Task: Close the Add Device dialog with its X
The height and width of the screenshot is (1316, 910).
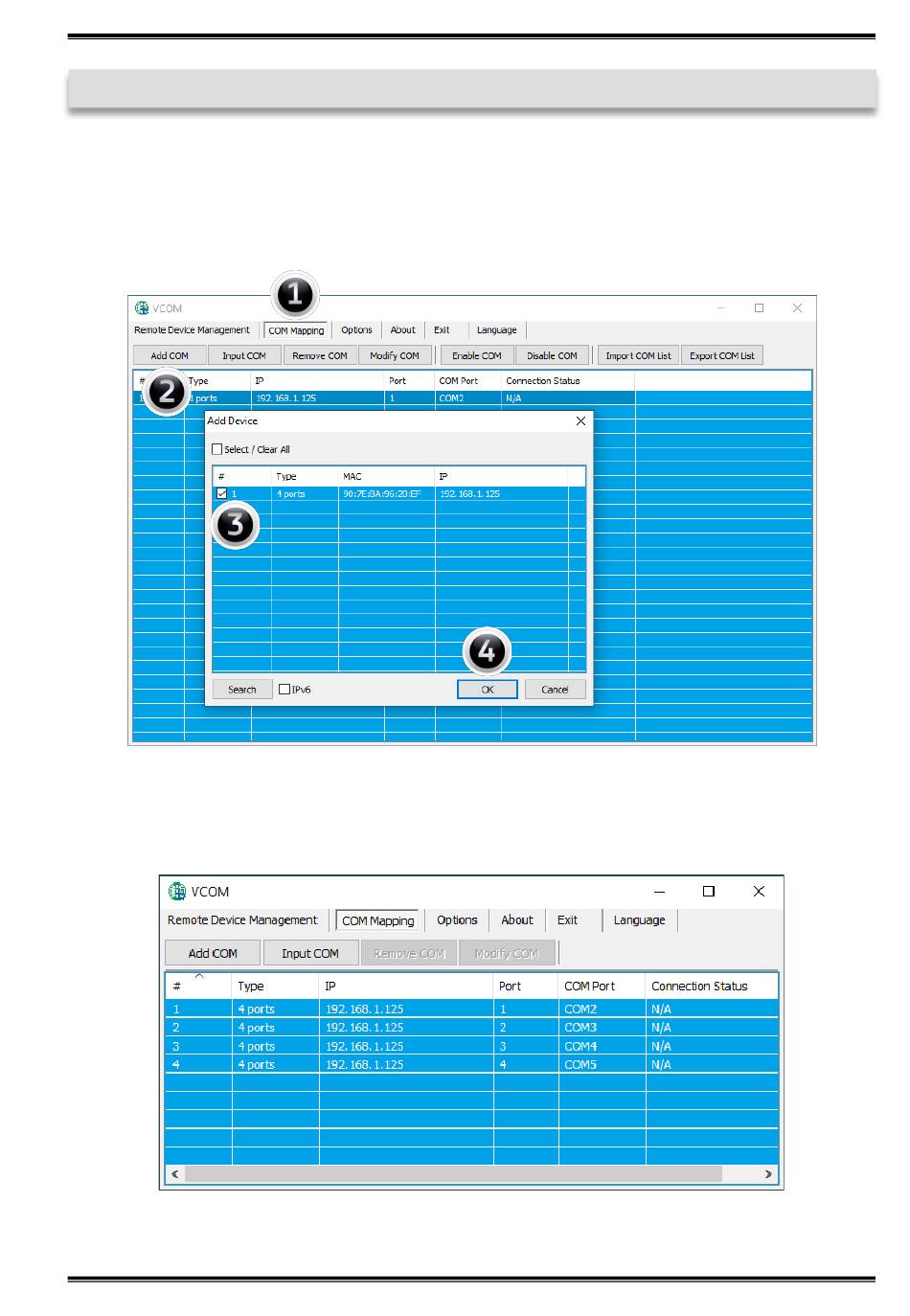Action: pos(580,420)
